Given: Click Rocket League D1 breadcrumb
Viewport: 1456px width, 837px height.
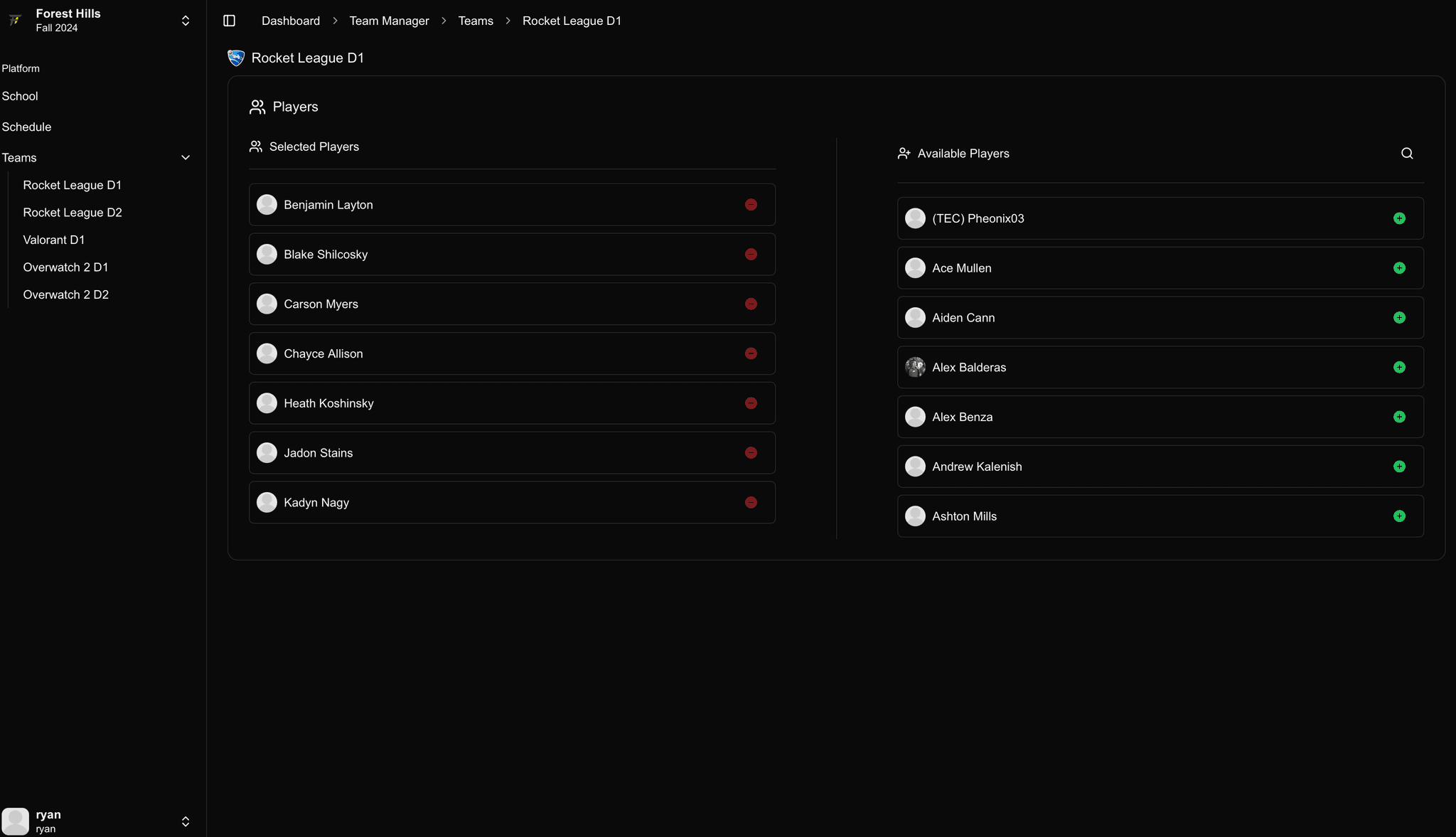Looking at the screenshot, I should click(x=572, y=21).
